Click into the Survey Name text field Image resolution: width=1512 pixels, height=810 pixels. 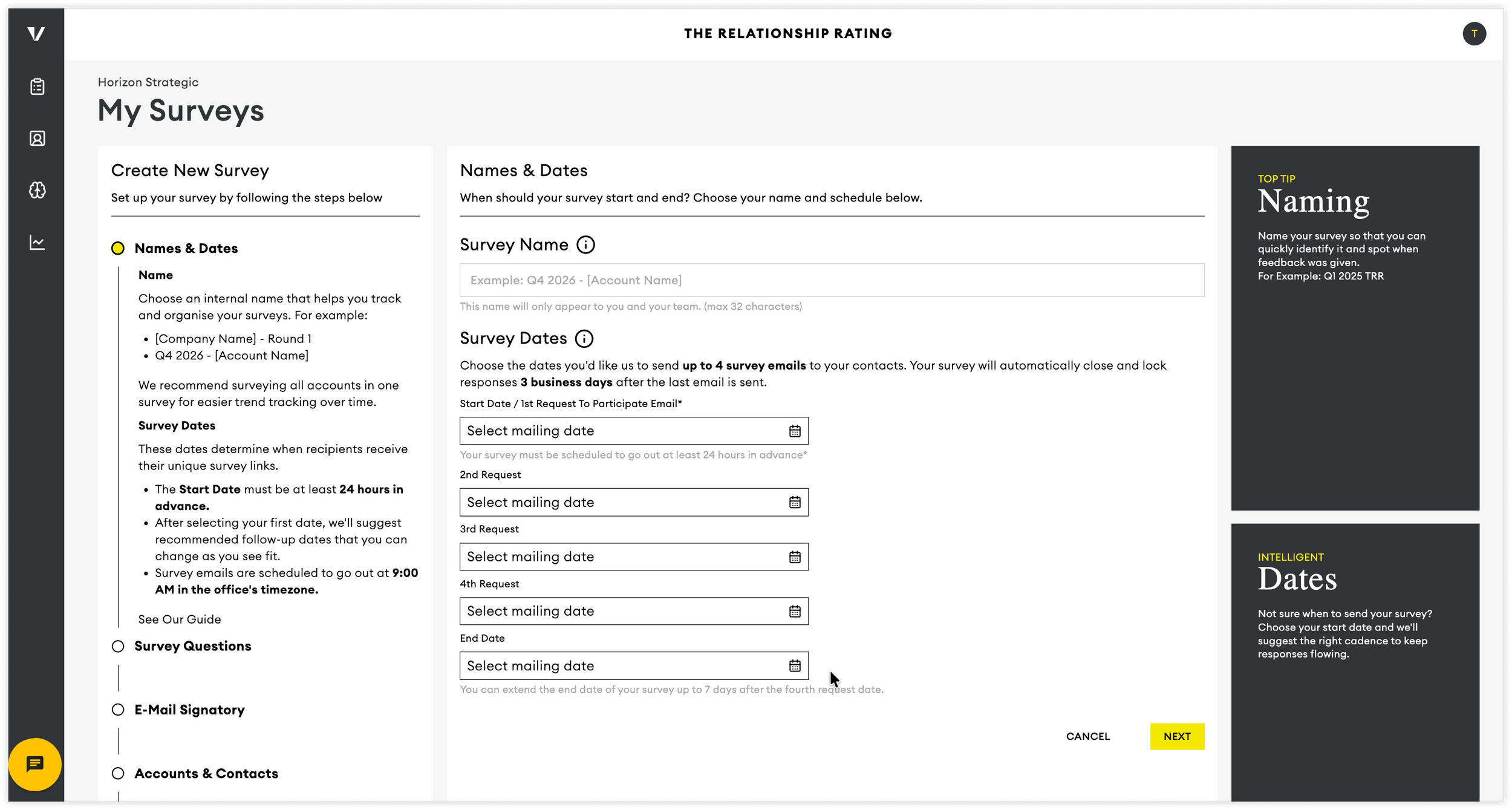pyautogui.click(x=832, y=280)
